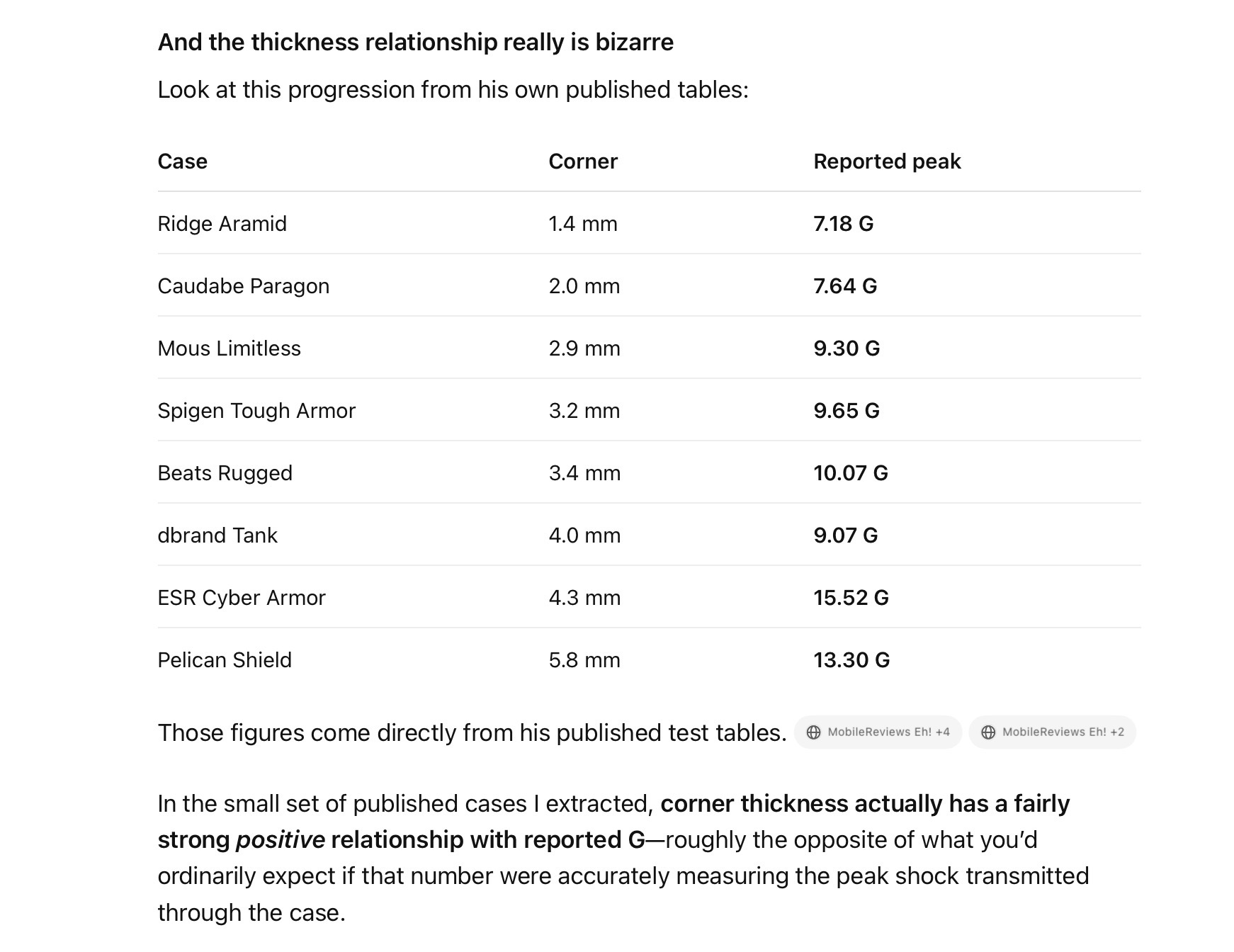Click globe icon on MobileReviews Eh! +2 chip
1234x952 pixels.
[x=988, y=732]
